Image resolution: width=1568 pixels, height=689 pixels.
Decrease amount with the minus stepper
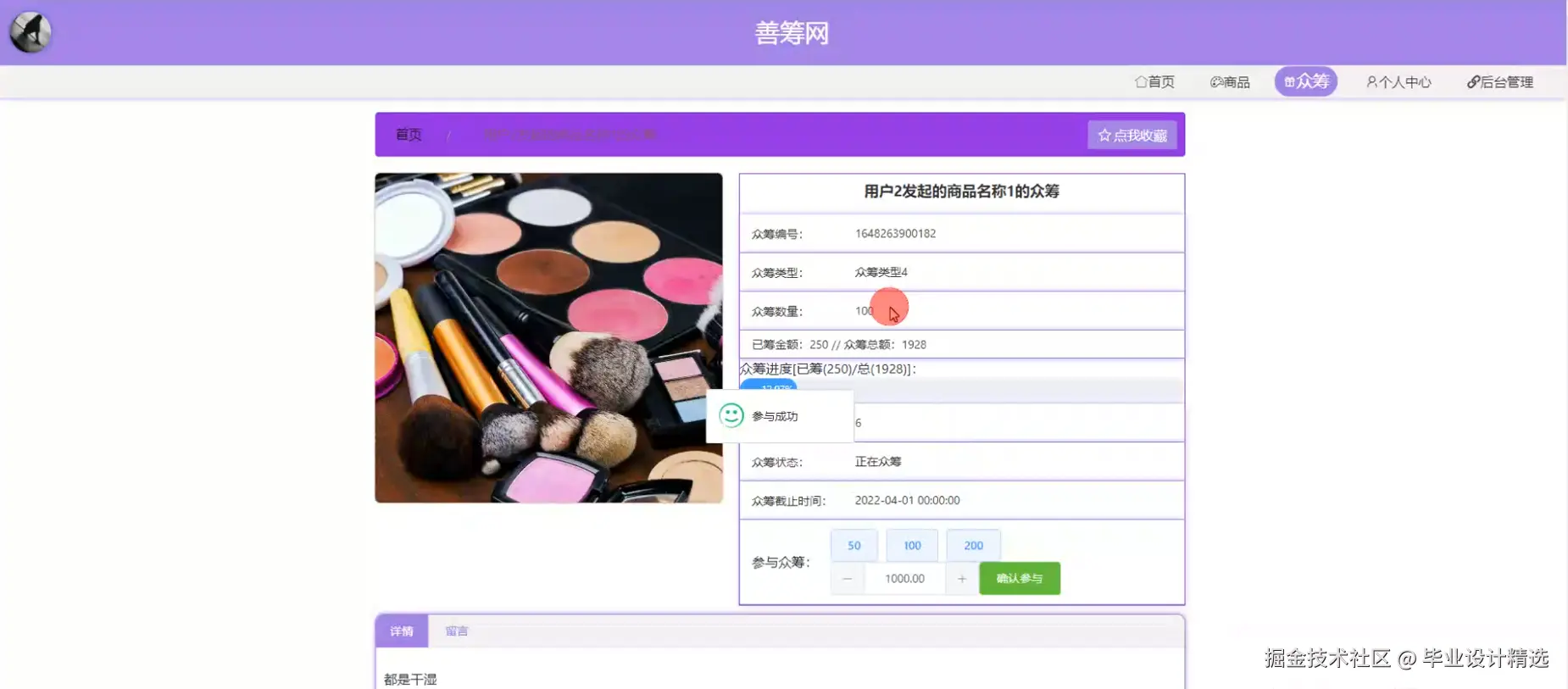tap(848, 579)
